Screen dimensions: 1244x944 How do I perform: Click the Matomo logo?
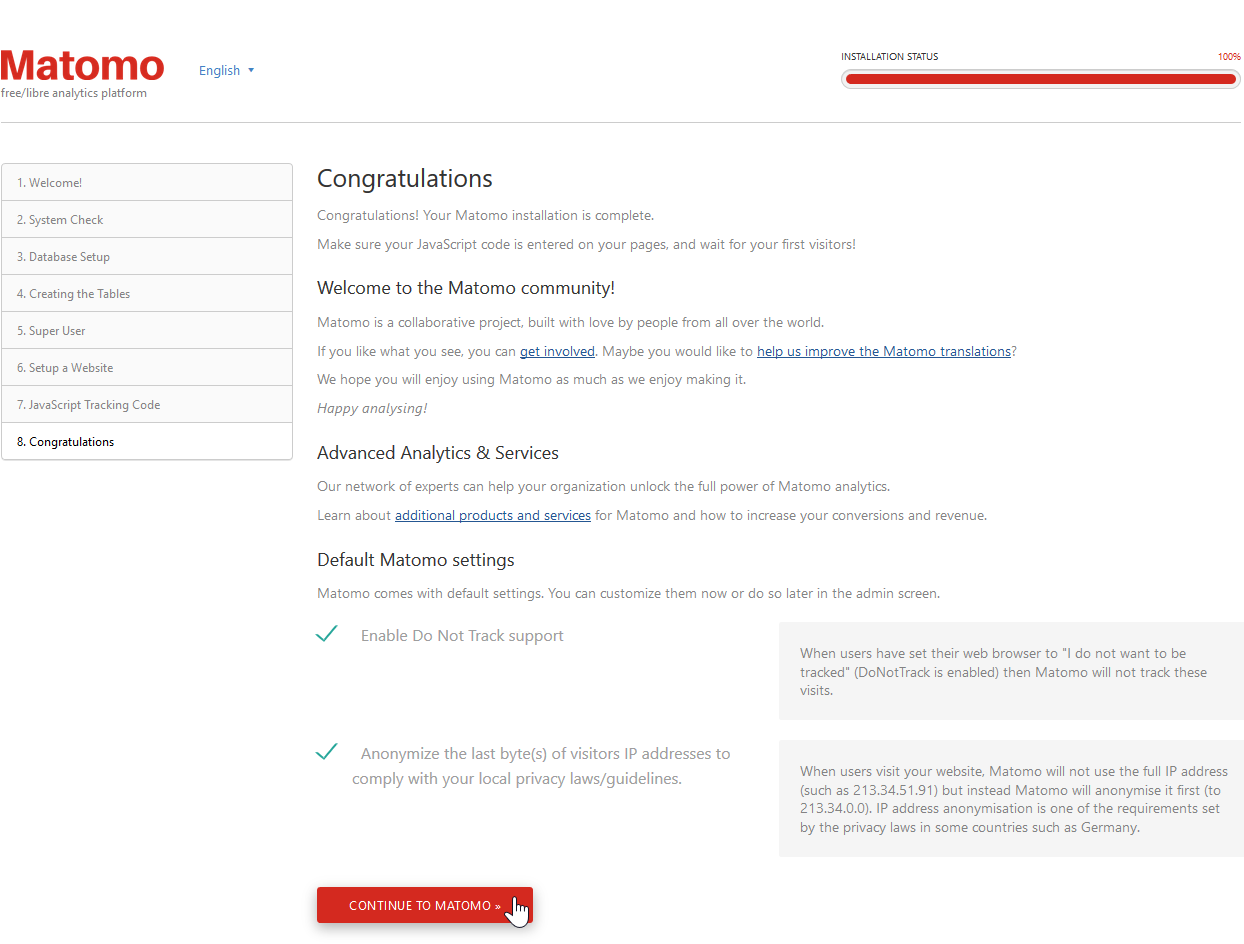pyautogui.click(x=82, y=66)
